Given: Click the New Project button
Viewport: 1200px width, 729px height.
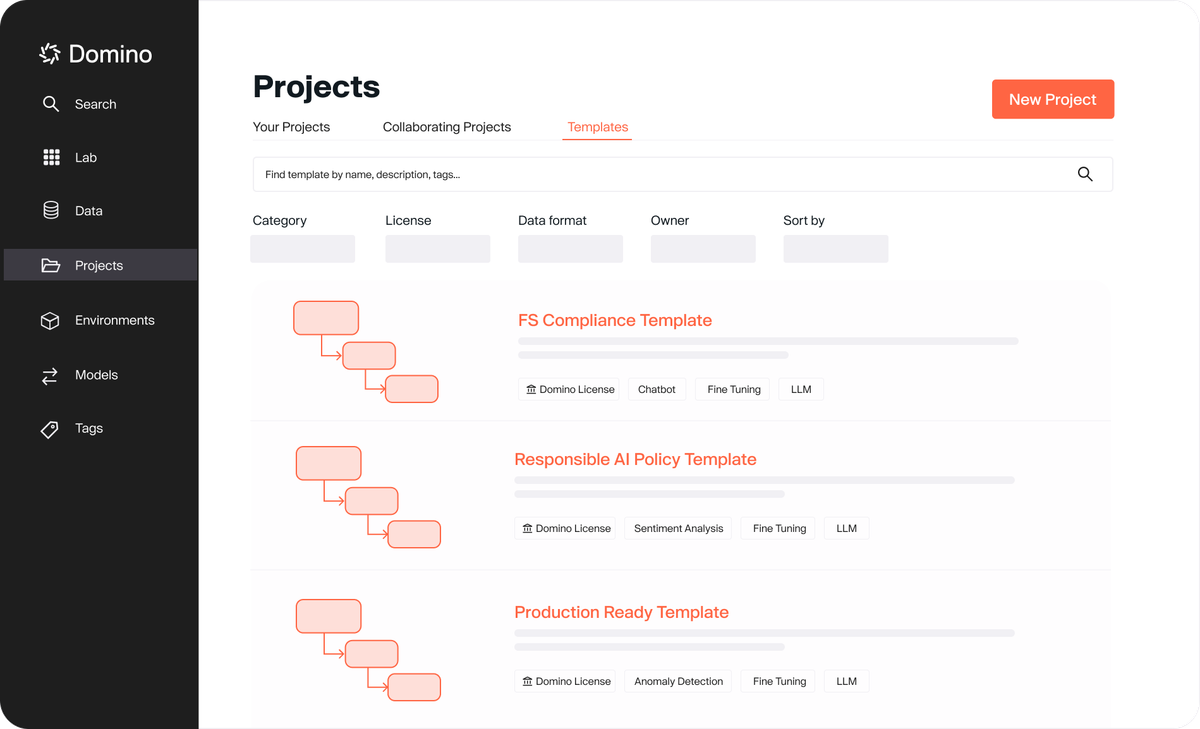Looking at the screenshot, I should coord(1052,99).
